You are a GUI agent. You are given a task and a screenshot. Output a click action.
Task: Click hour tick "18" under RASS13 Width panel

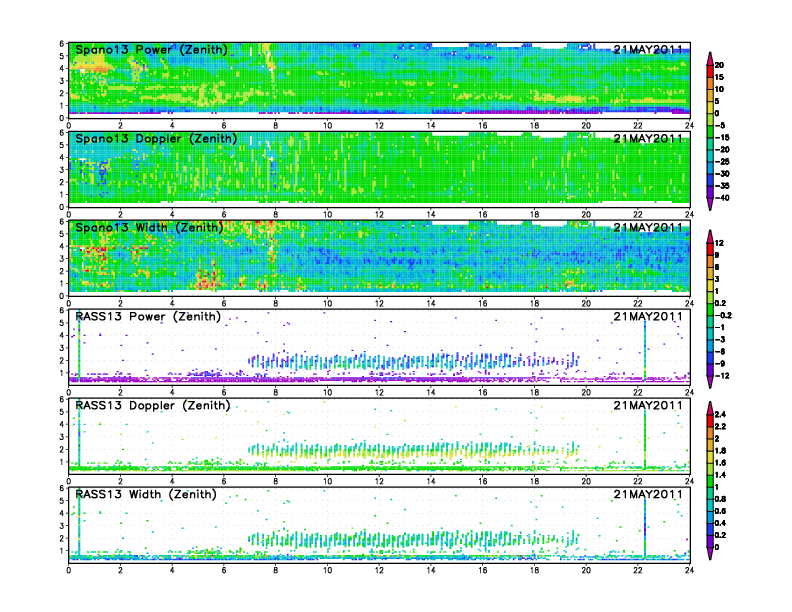534,570
